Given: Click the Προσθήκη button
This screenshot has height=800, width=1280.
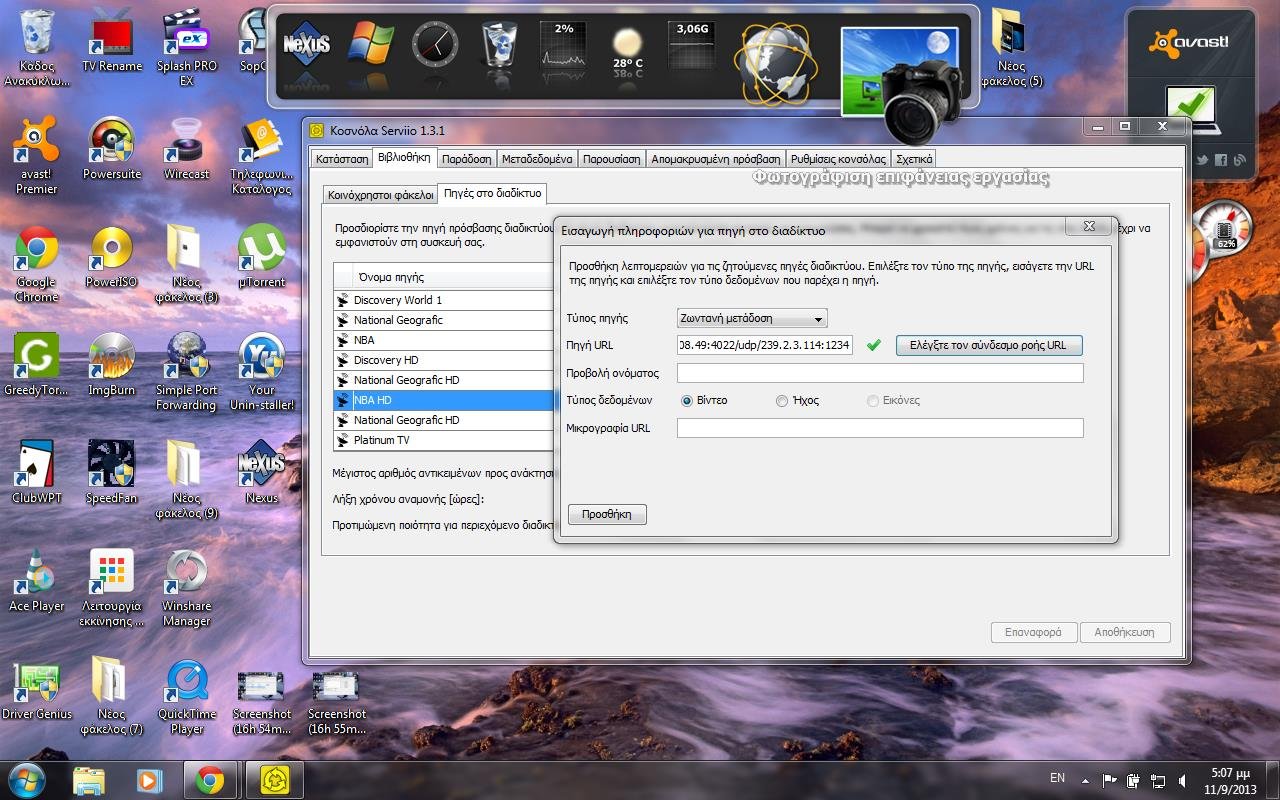Looking at the screenshot, I should coord(607,514).
